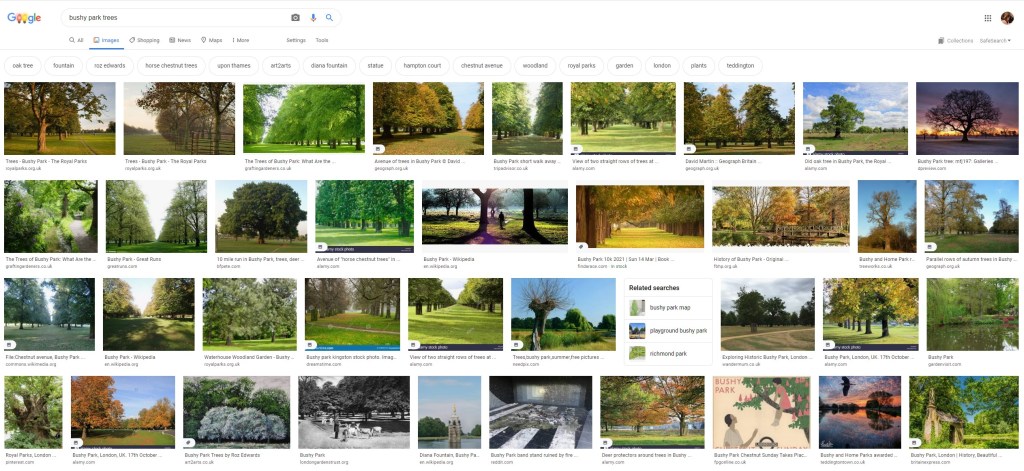Start voice search with the microphone icon

point(313,18)
